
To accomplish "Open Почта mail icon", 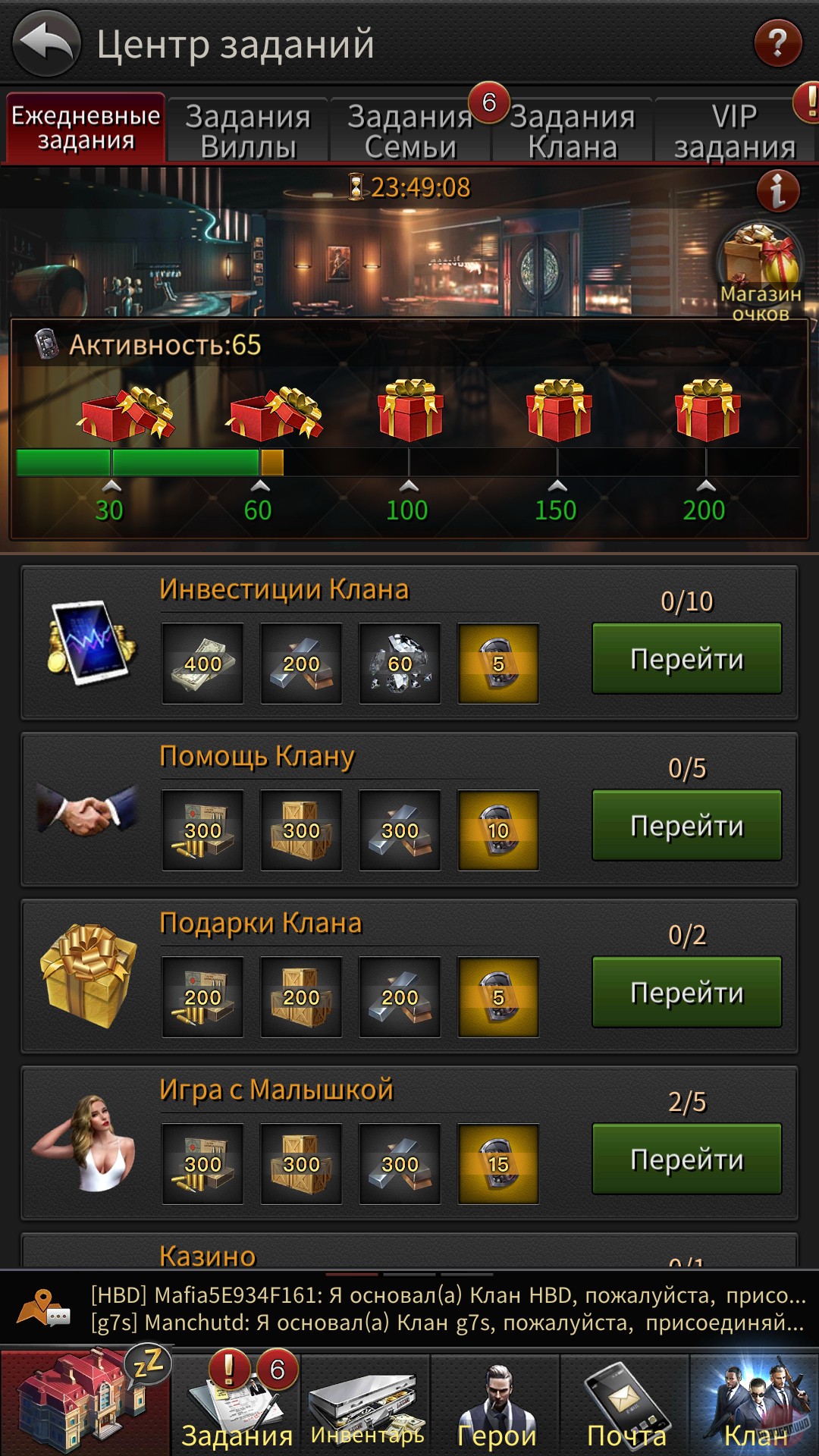I will [626, 1405].
